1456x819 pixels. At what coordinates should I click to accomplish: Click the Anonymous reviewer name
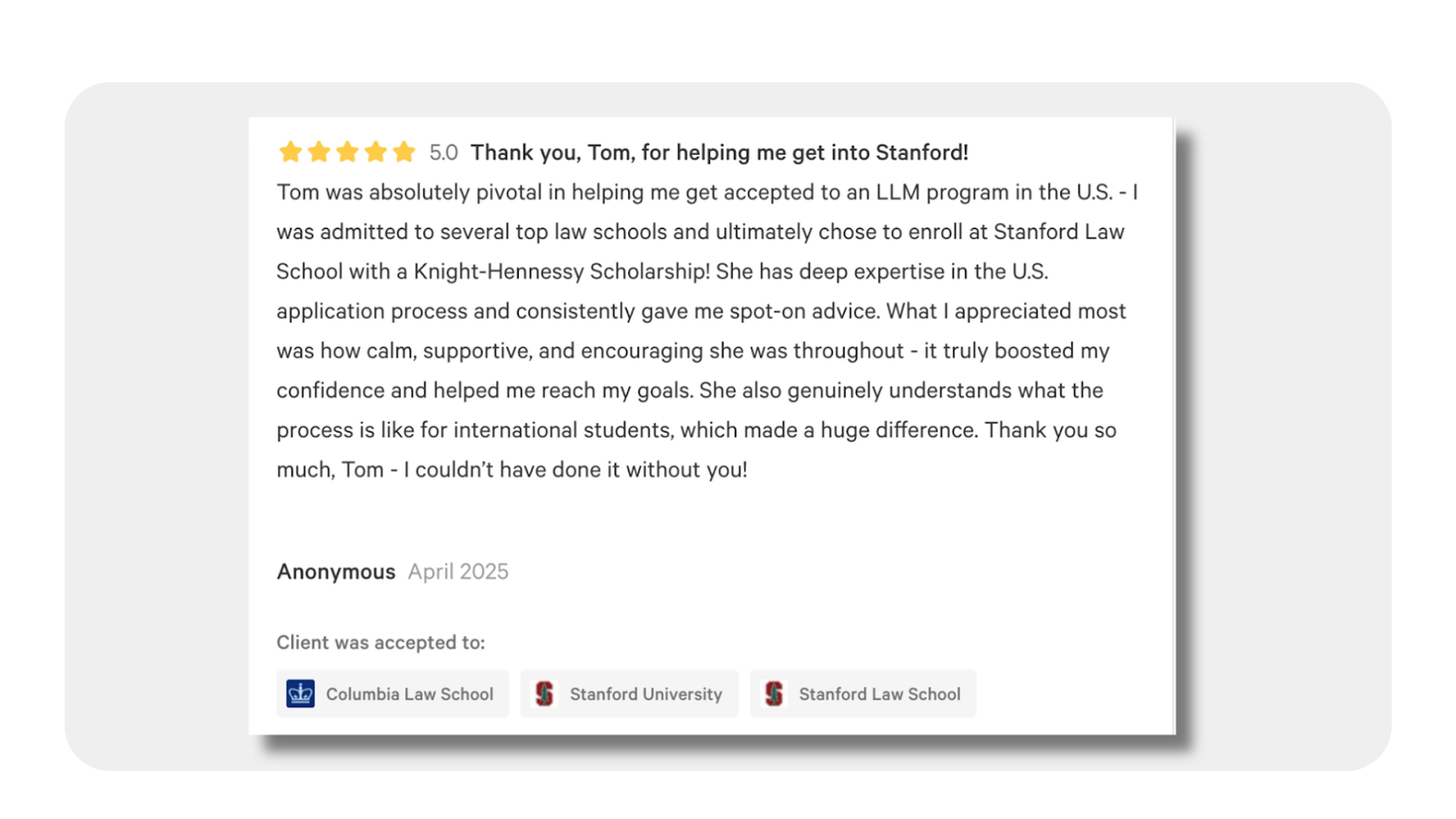click(x=336, y=572)
